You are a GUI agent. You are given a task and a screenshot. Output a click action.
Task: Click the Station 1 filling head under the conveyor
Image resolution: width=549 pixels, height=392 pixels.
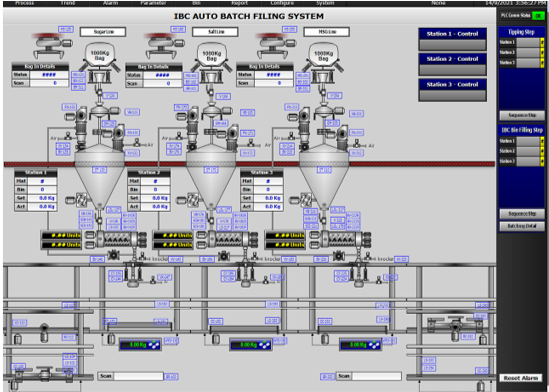click(x=134, y=276)
